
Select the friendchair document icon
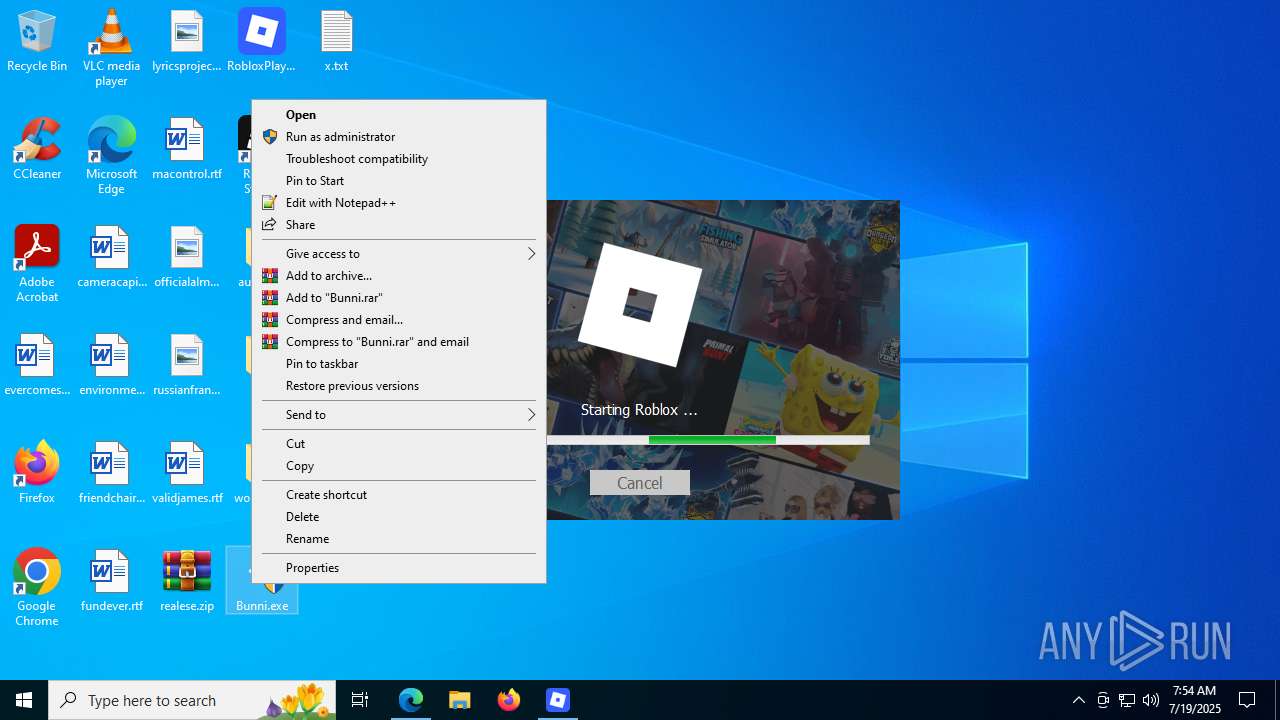coord(111,473)
